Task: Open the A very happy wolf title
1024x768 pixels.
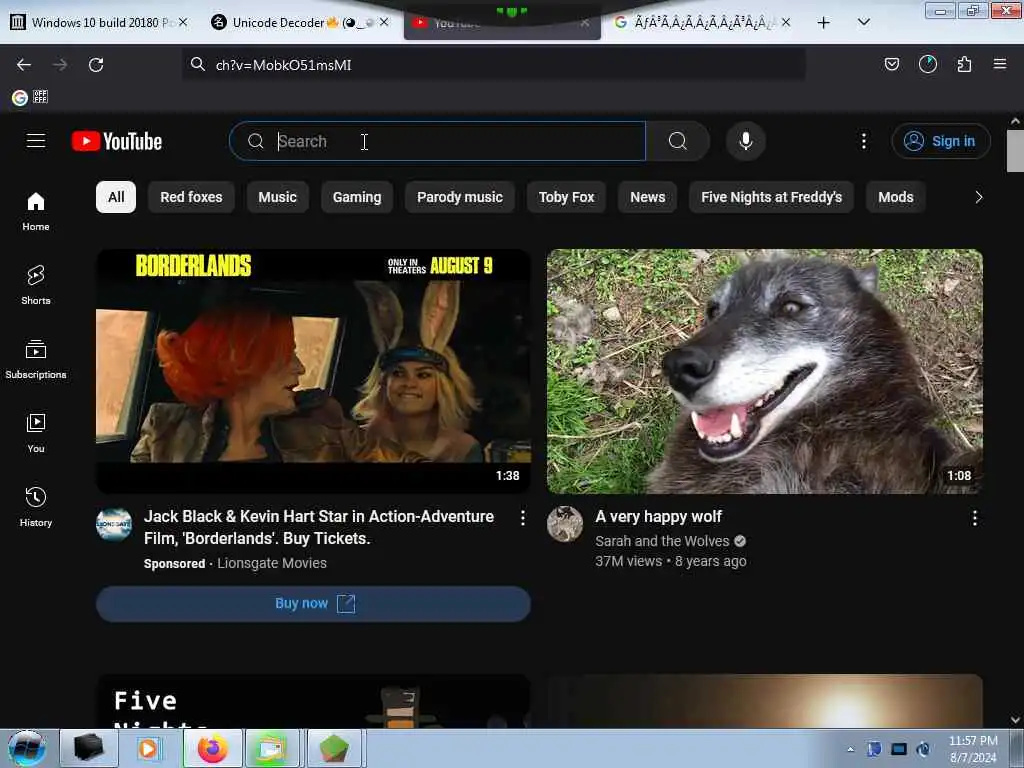Action: (x=658, y=517)
